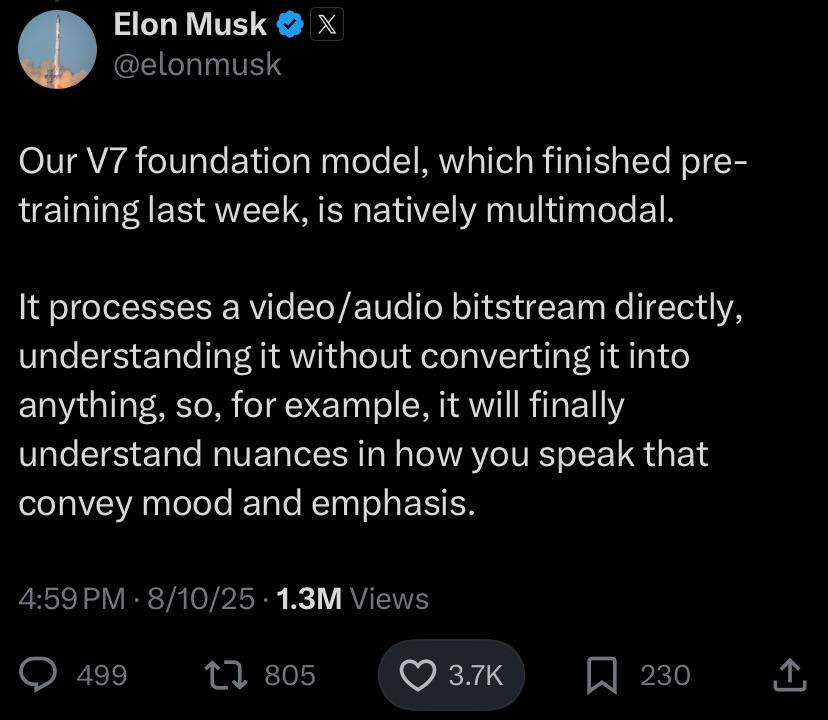Click the 3.7K likes count
The height and width of the screenshot is (720, 828).
click(x=476, y=675)
